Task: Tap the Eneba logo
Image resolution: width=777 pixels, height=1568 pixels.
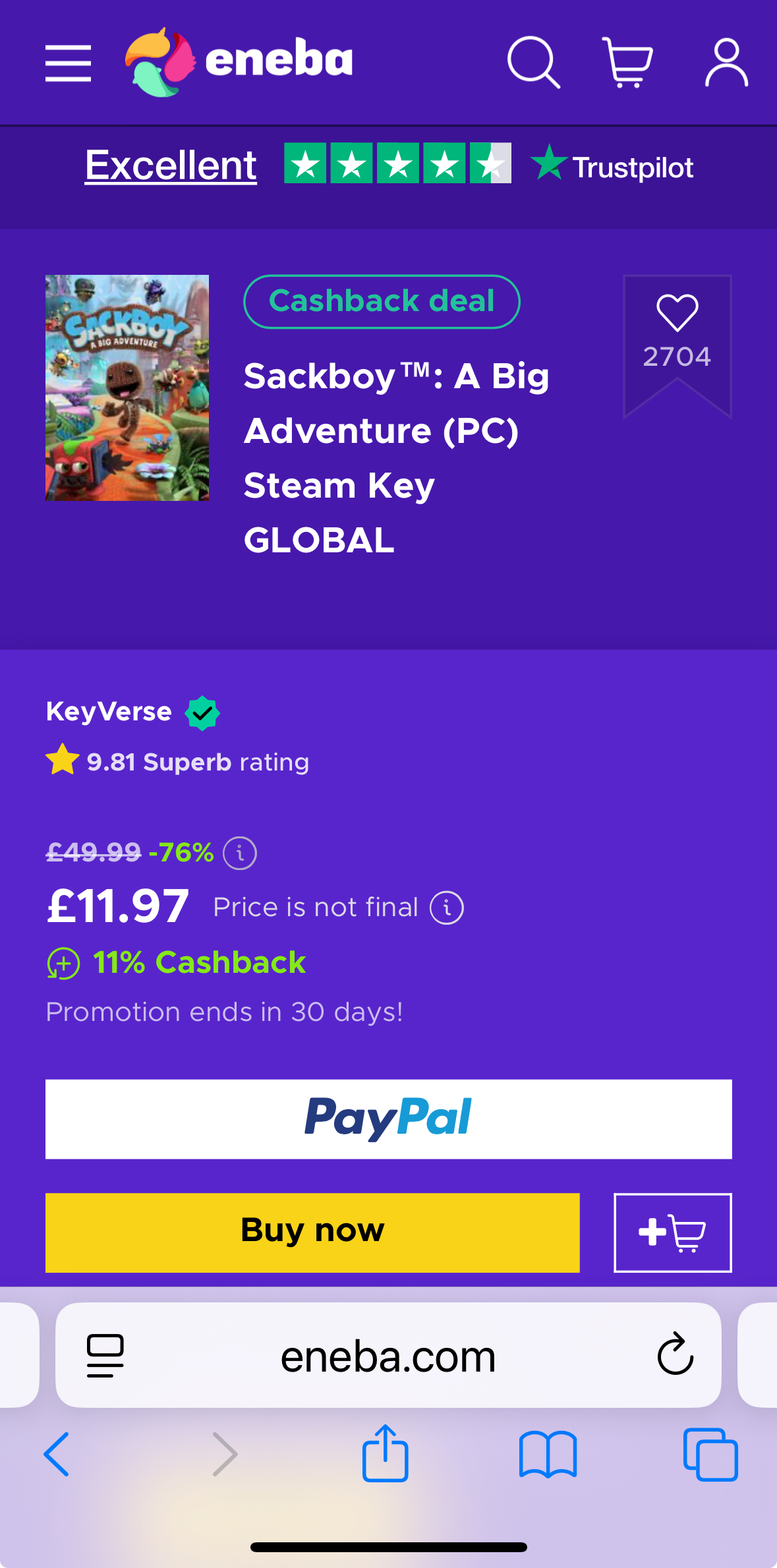Action: (239, 62)
